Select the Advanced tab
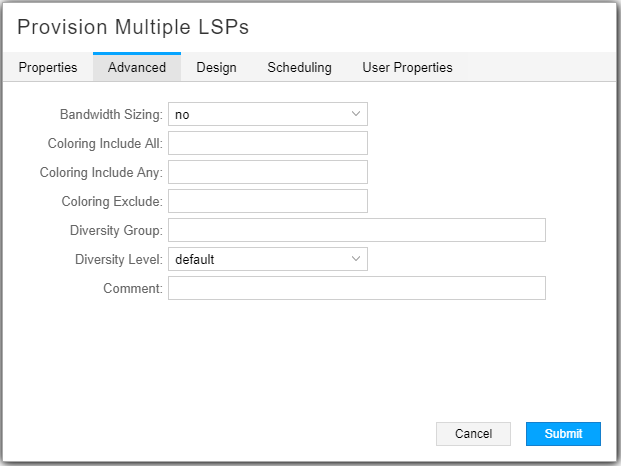The width and height of the screenshot is (621, 466). coord(137,67)
